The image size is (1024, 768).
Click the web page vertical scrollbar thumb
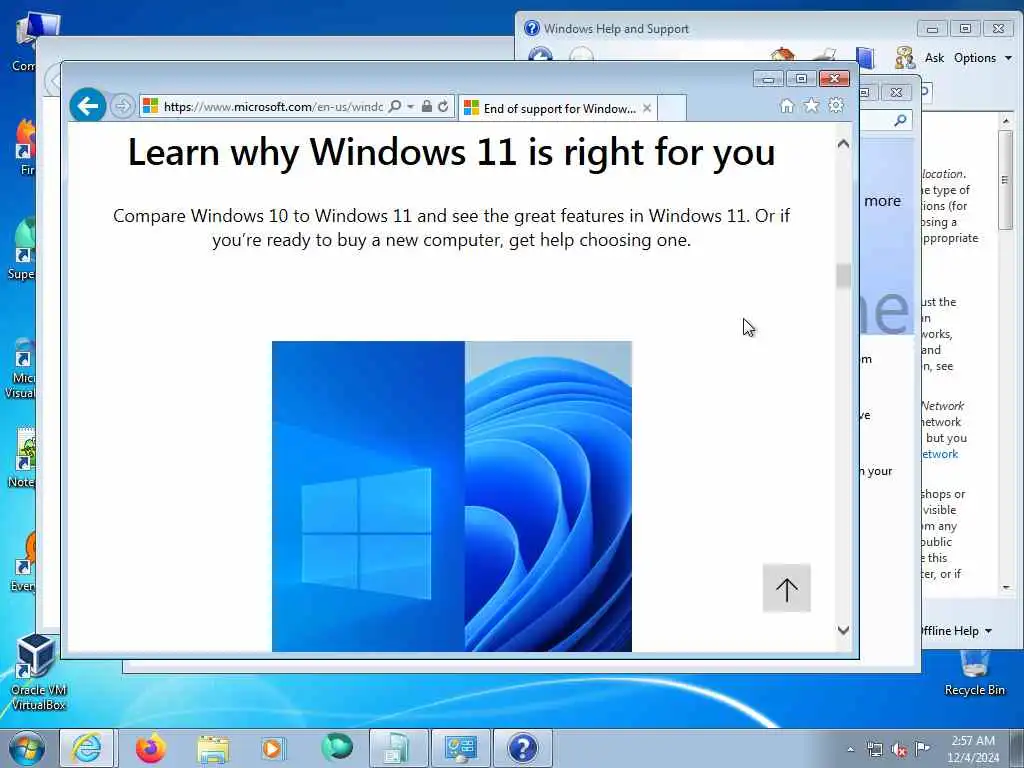tap(844, 275)
